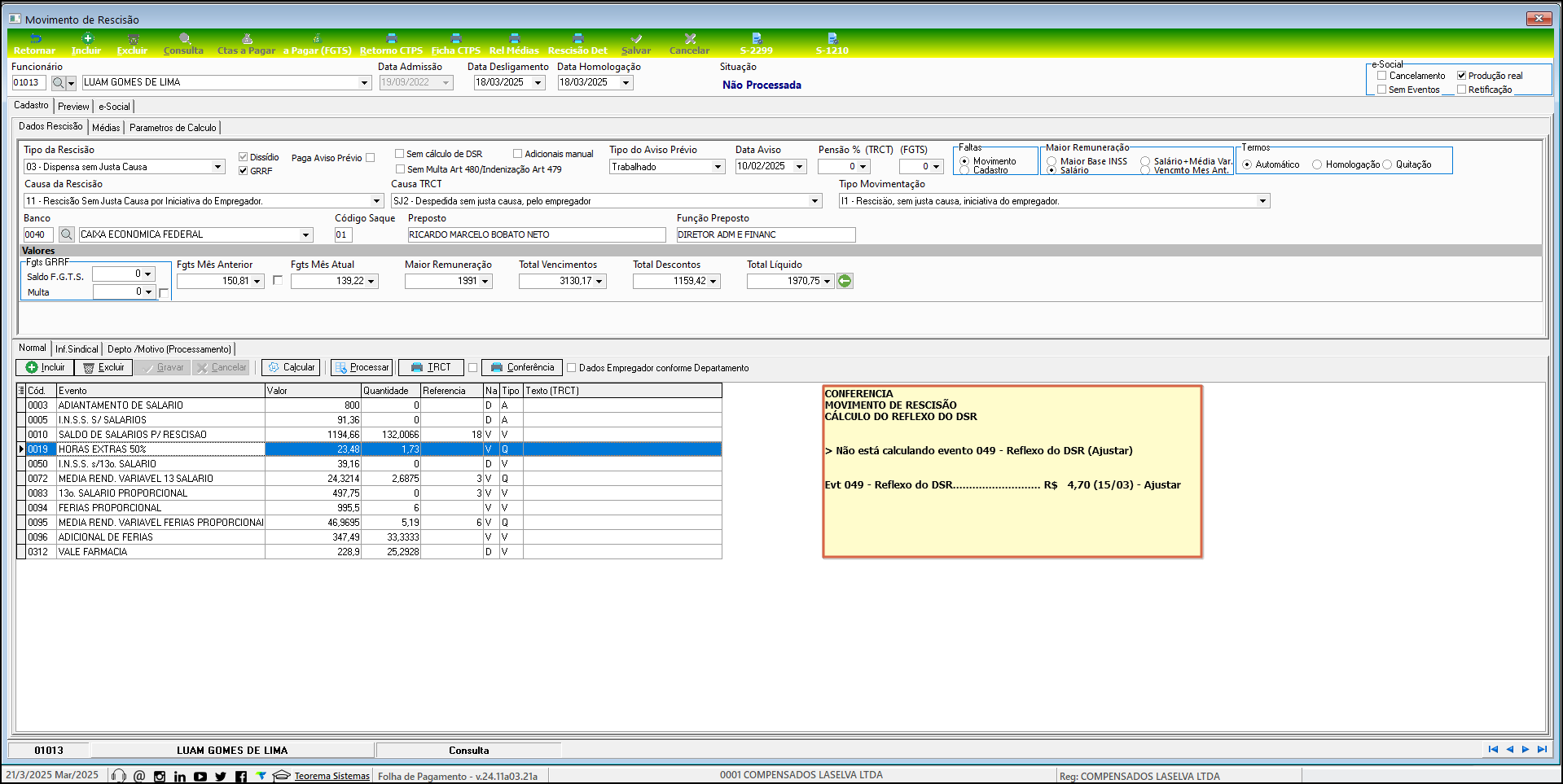Check Sem Multa Art 480/Indenização Art 479

pos(400,169)
